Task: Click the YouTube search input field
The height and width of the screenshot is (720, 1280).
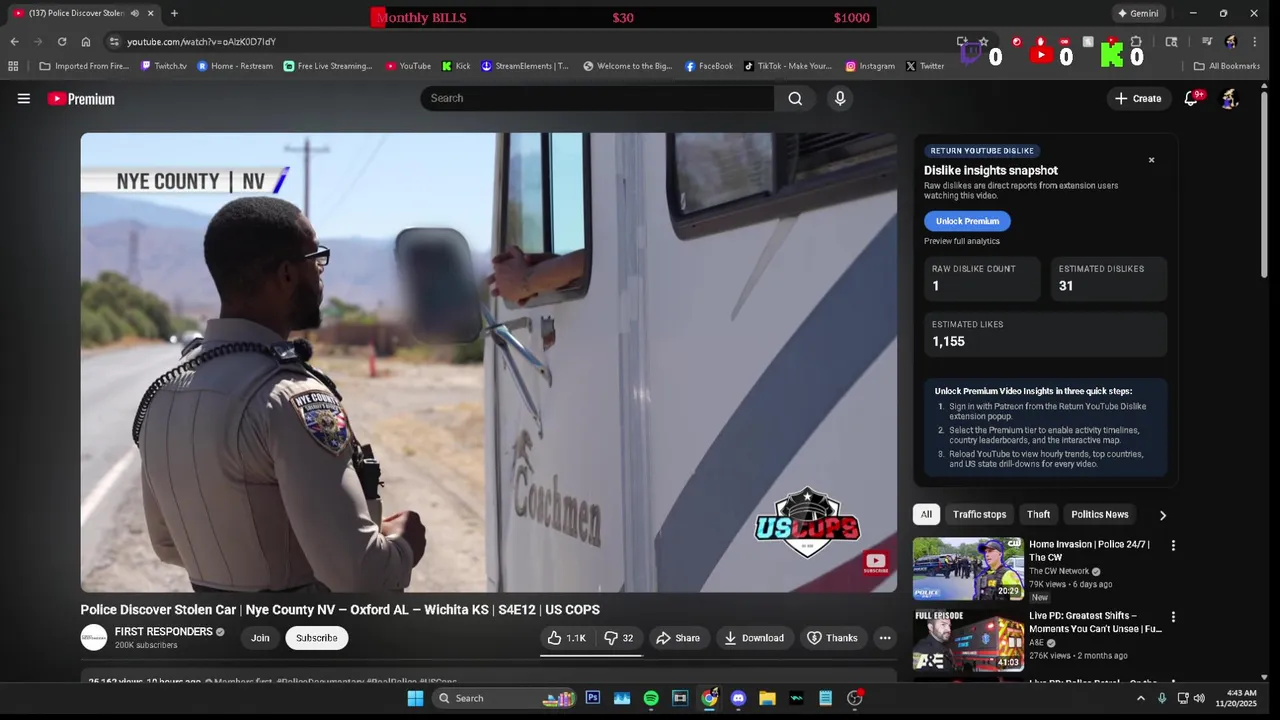Action: [x=597, y=98]
